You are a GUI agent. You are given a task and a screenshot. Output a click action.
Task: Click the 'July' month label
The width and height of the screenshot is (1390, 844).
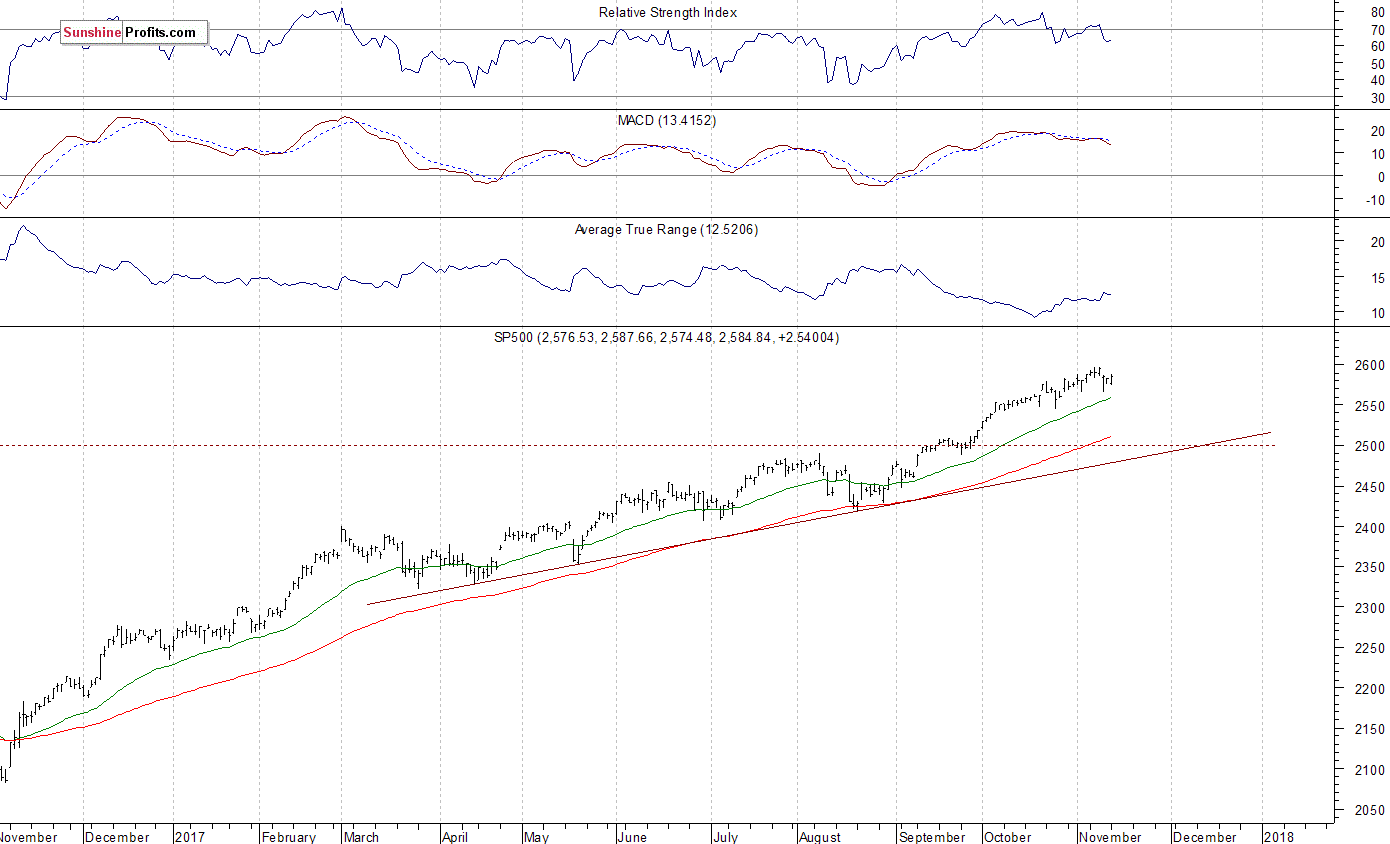[727, 837]
